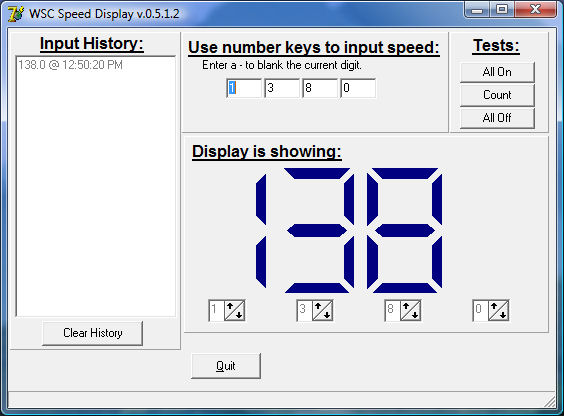Click the large seven-segment digit 1 display
This screenshot has height=416, width=564.
pyautogui.click(x=261, y=230)
